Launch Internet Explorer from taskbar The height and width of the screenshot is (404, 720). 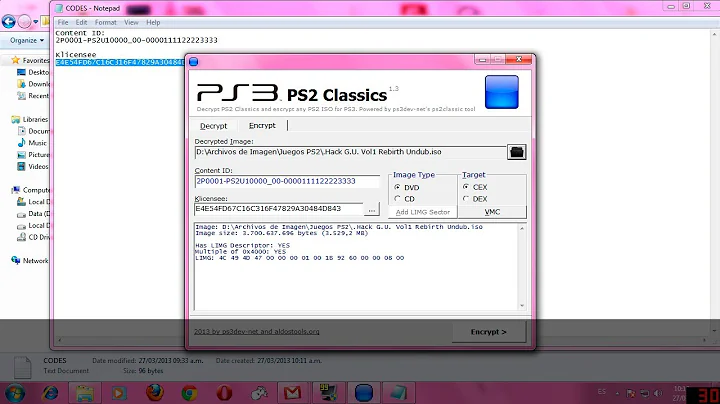pos(50,393)
